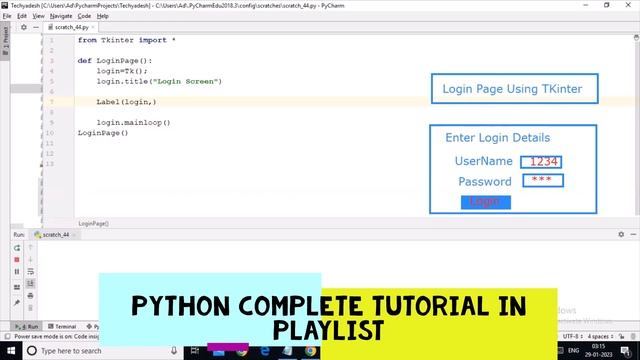Screen dimensions: 640x360
Task: Toggle soft-wrap in Run console
Action: click(30, 271)
